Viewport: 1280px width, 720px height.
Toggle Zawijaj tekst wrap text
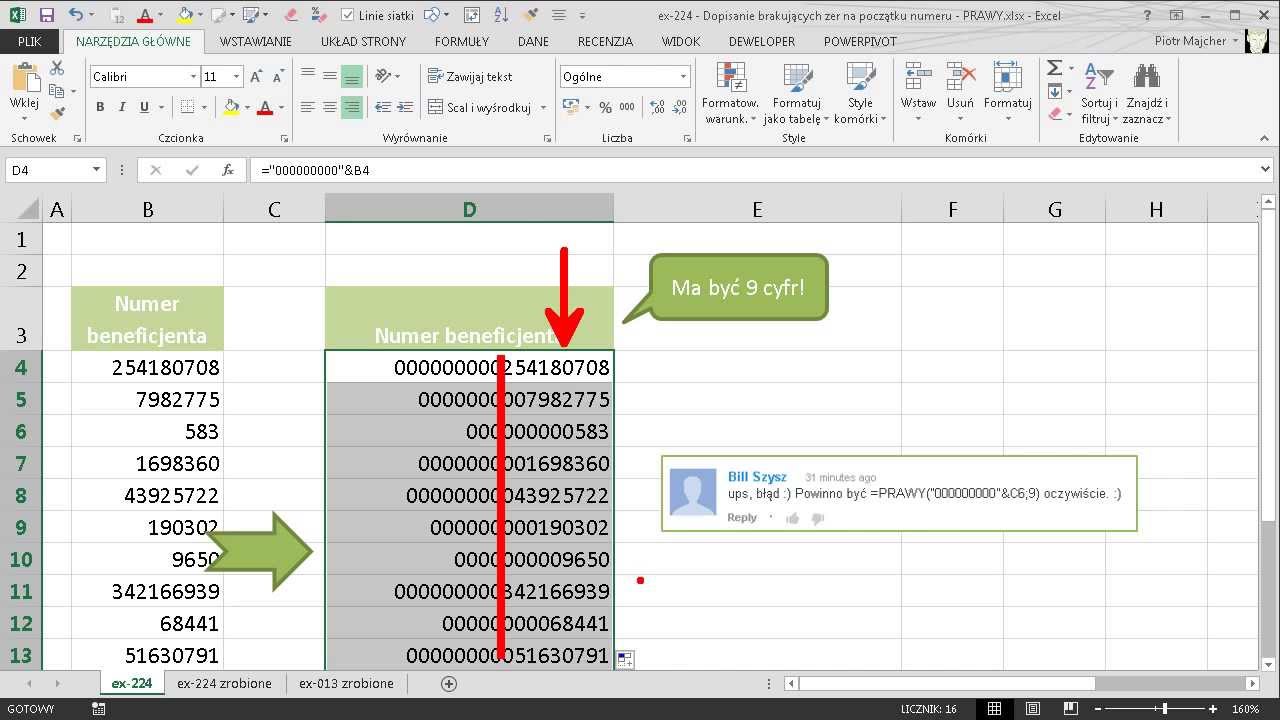[470, 77]
